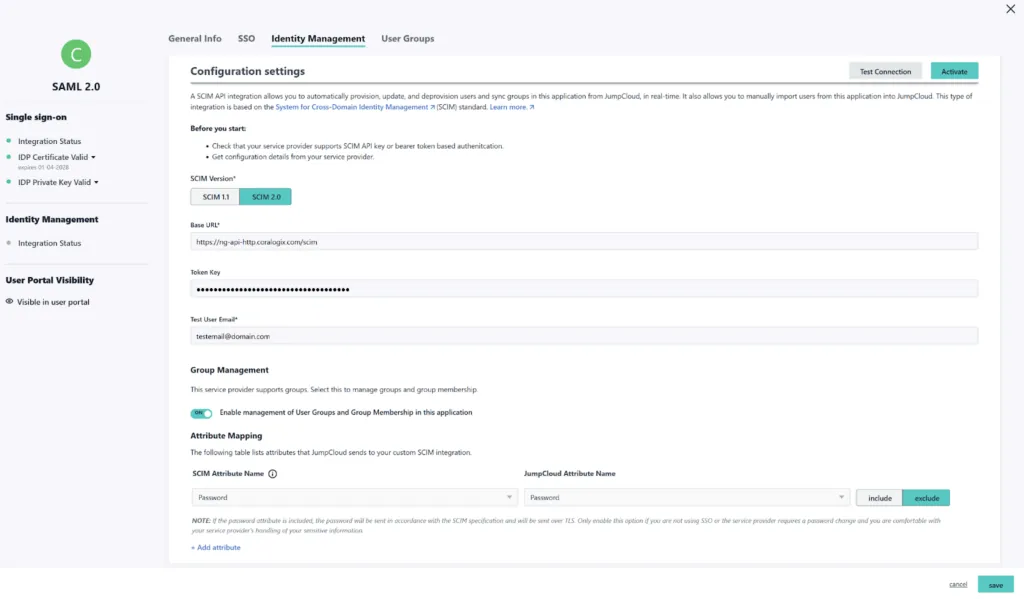Switch to the General Info tab
This screenshot has height=599, width=1024.
pyautogui.click(x=195, y=39)
